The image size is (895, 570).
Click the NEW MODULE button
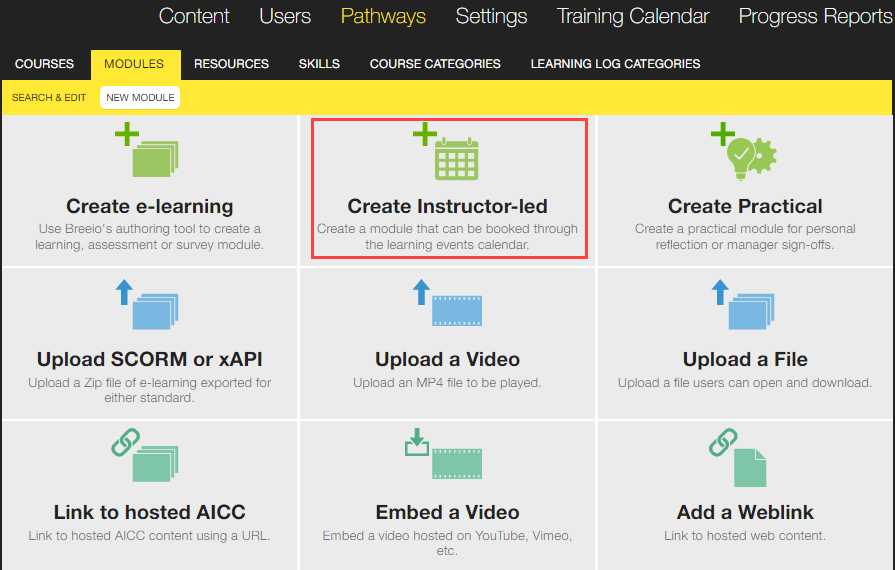coord(140,98)
